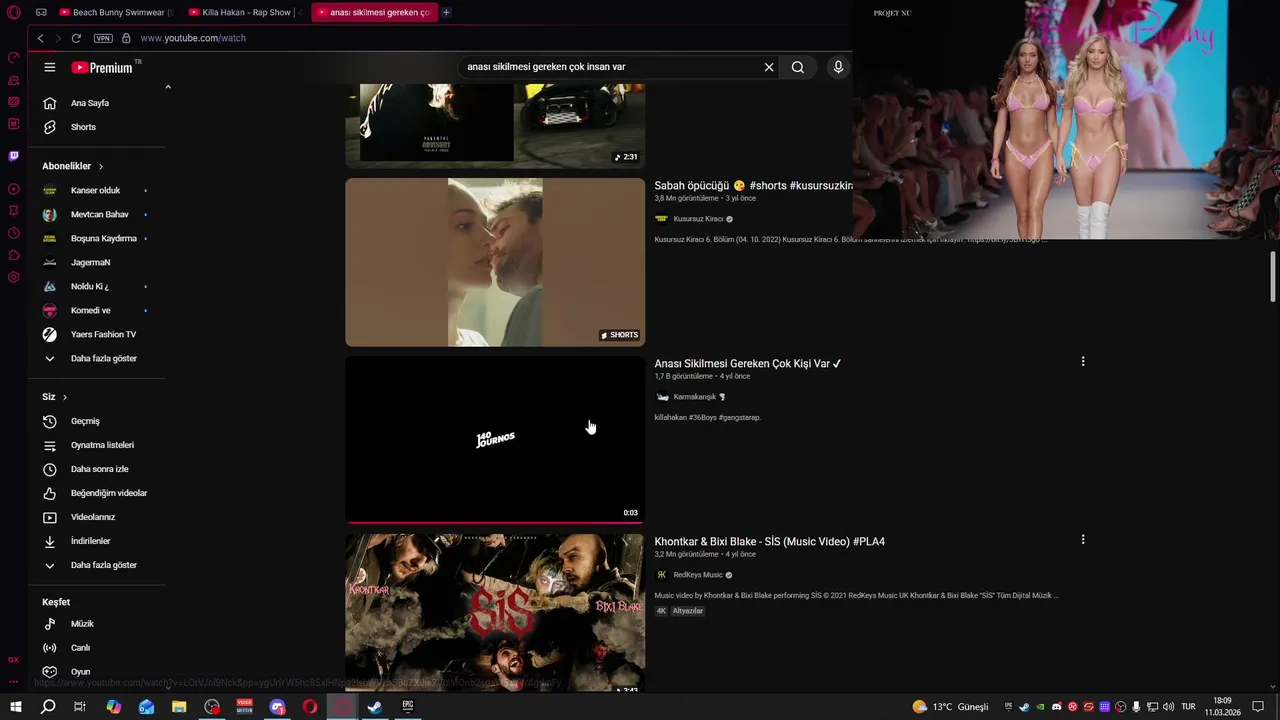1280x720 pixels.
Task: Open İndirilenler downloads
Action: [x=97, y=541]
